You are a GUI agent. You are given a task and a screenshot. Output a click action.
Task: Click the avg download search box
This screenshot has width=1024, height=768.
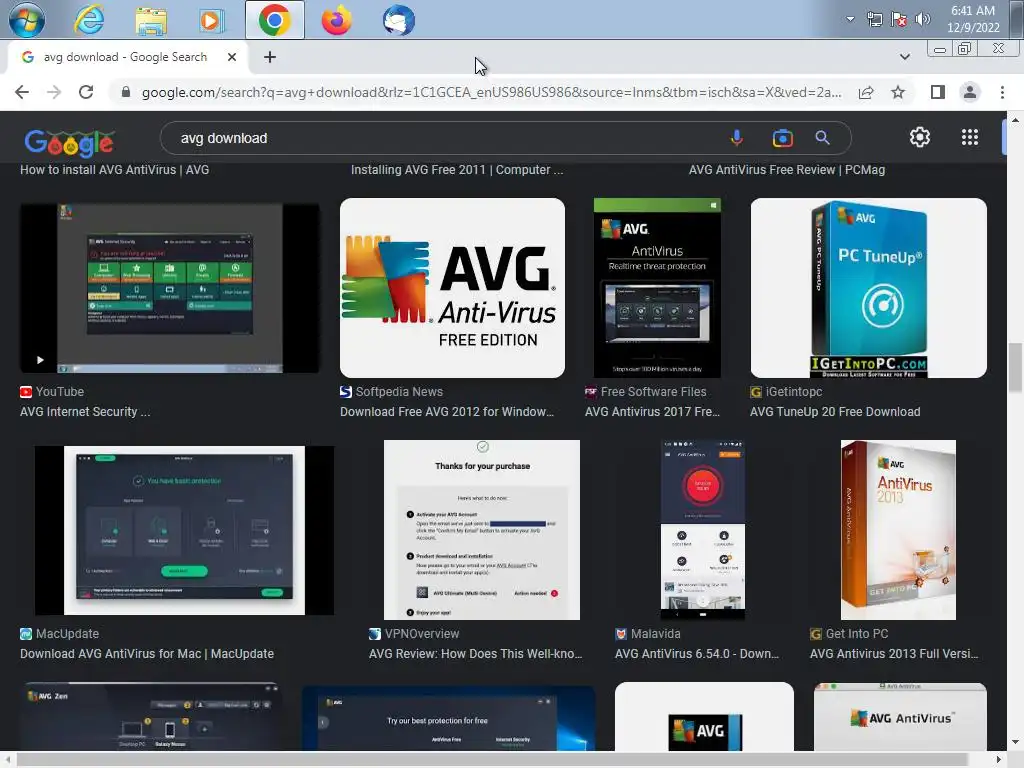coord(444,138)
